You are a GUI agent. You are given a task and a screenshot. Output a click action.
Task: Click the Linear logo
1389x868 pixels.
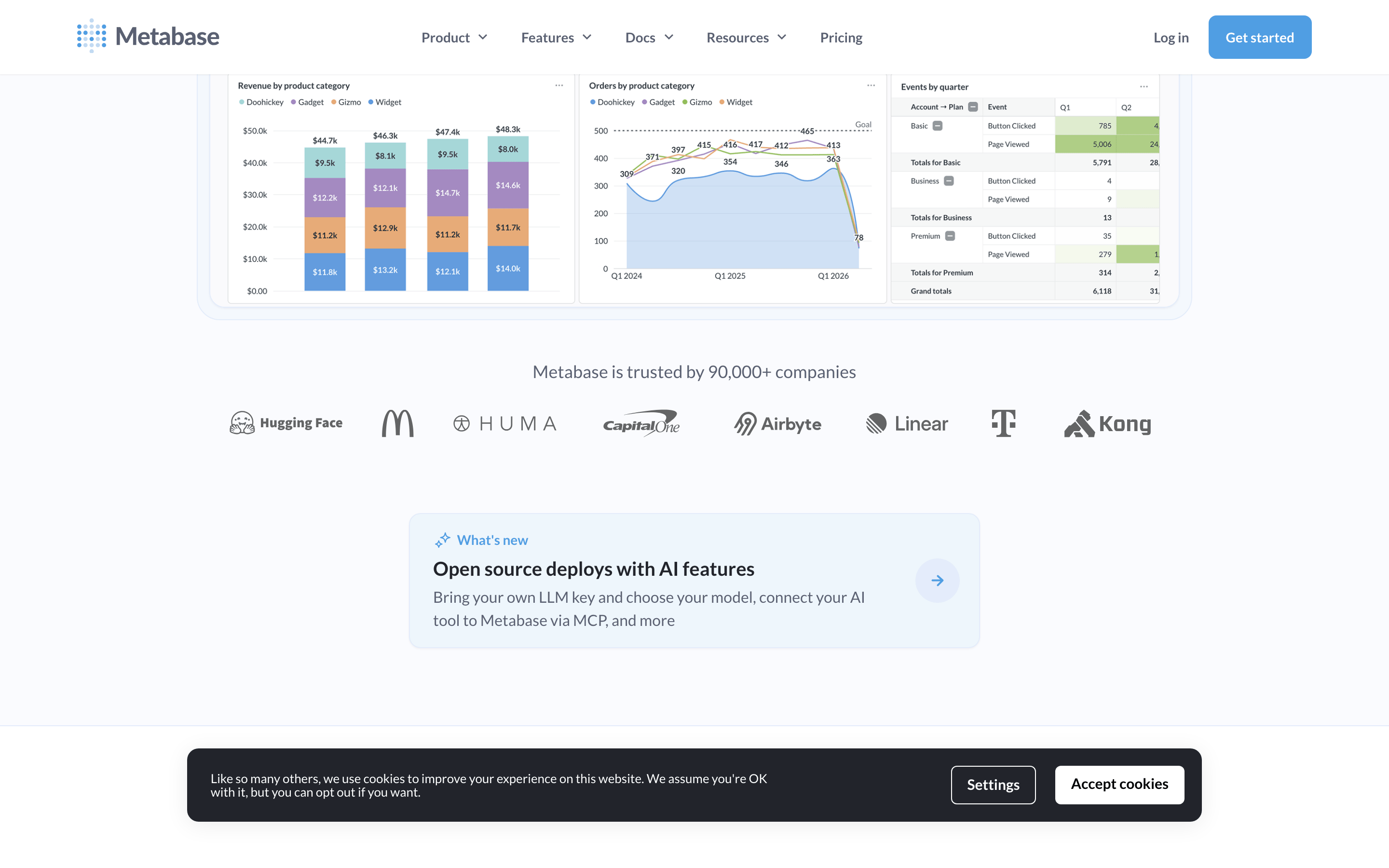tap(907, 424)
